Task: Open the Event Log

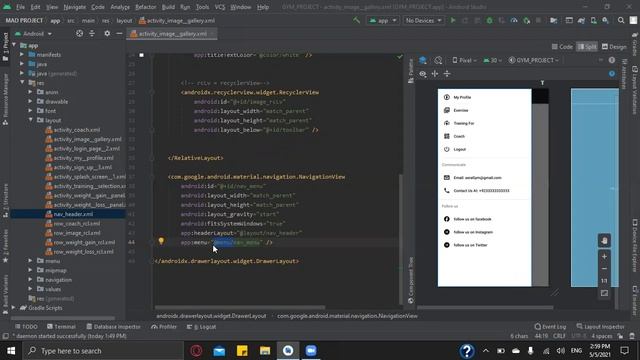Action: tap(550, 327)
